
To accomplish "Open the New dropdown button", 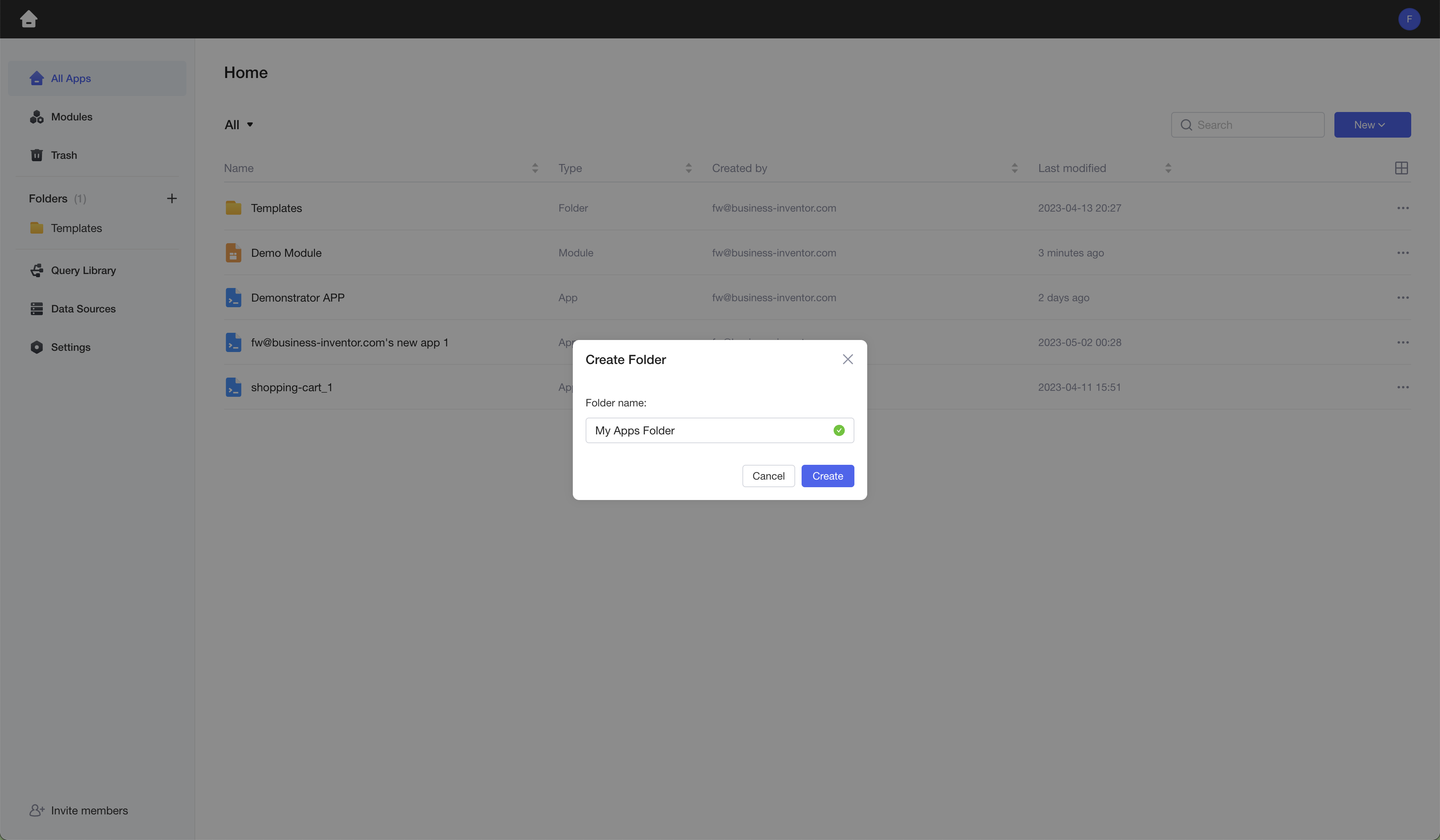I will tap(1372, 124).
